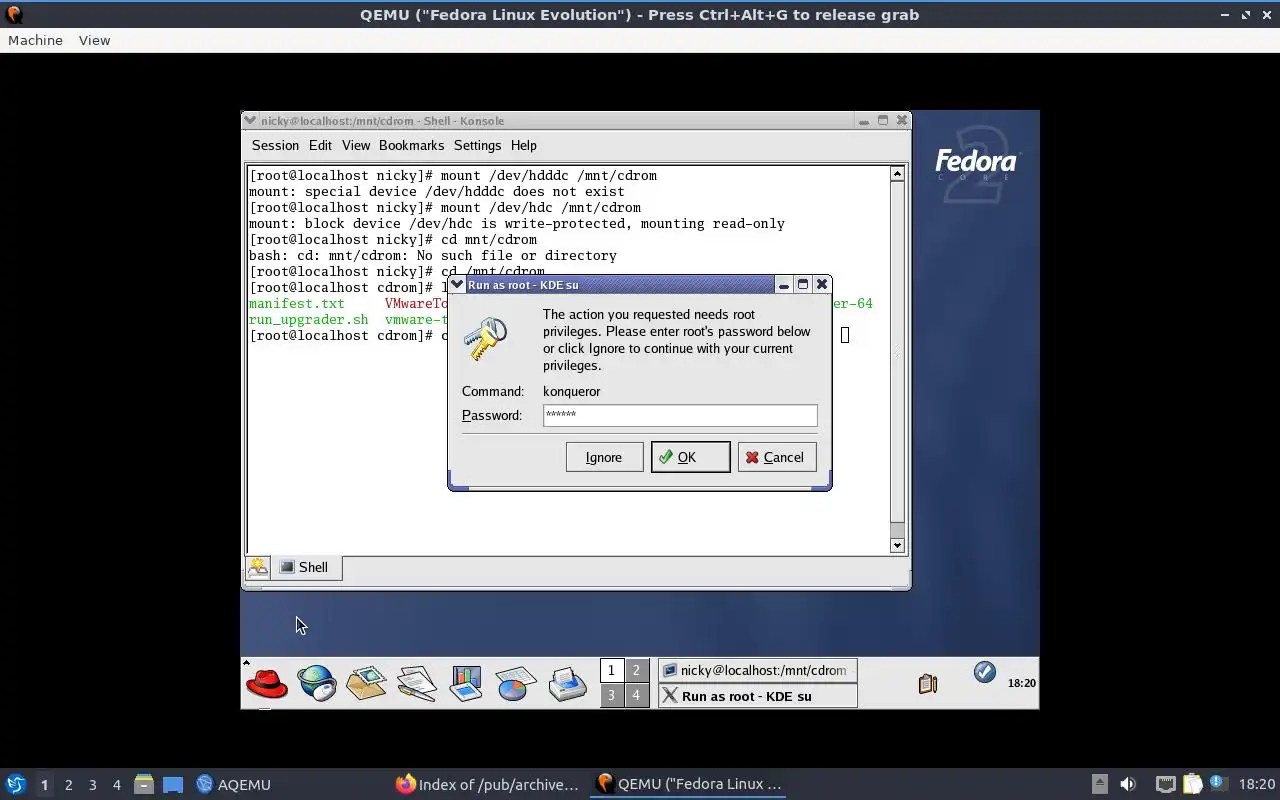Open the QEMU View menu
Image resolution: width=1280 pixels, height=800 pixels.
click(x=94, y=40)
